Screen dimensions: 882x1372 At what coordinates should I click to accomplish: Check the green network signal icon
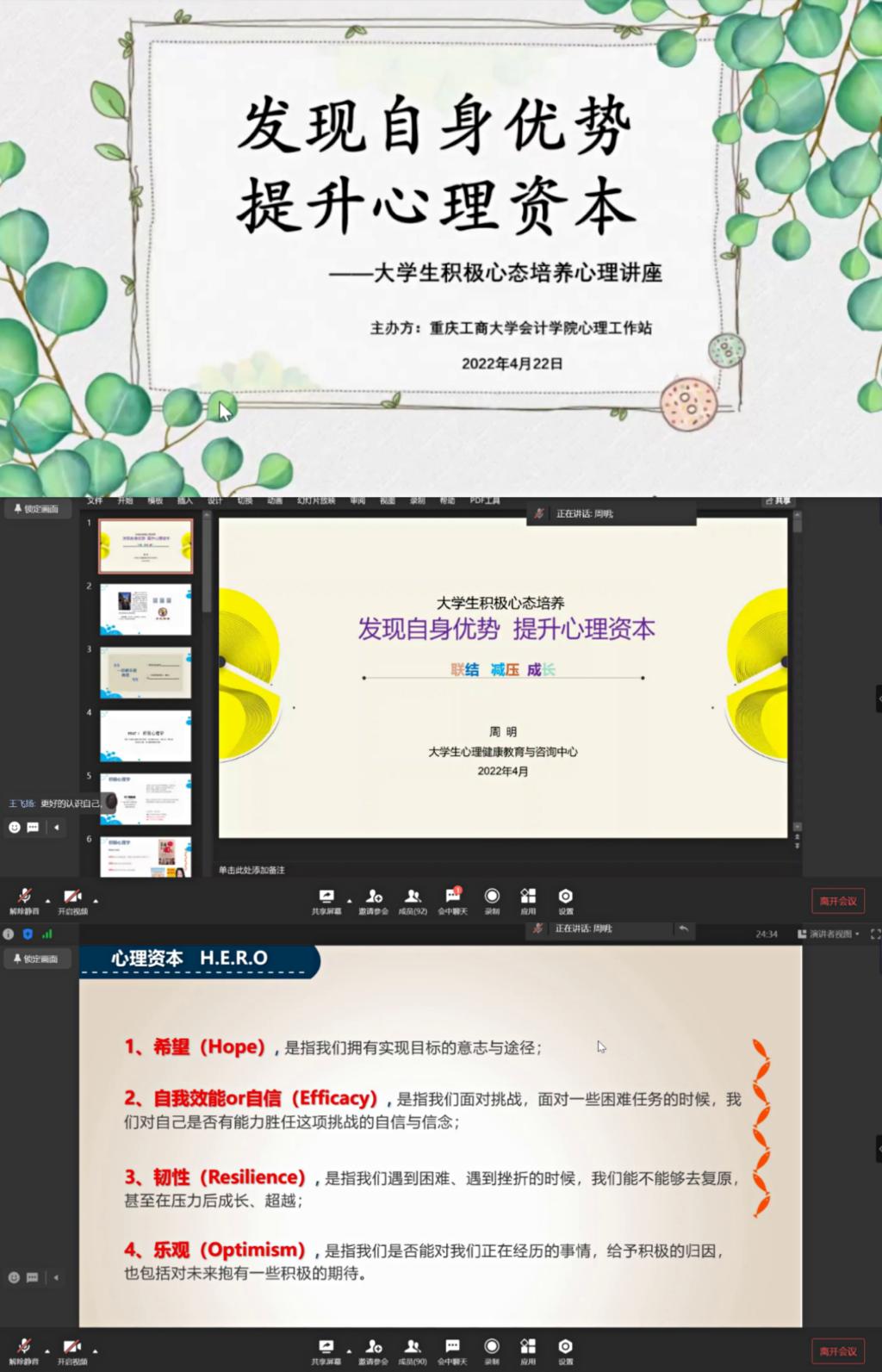tap(47, 934)
